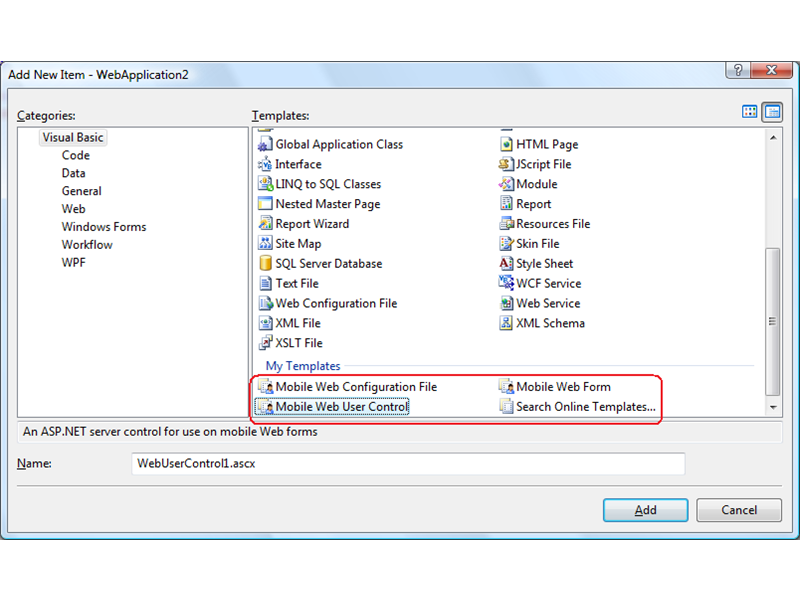Select the Workflow category

point(87,245)
